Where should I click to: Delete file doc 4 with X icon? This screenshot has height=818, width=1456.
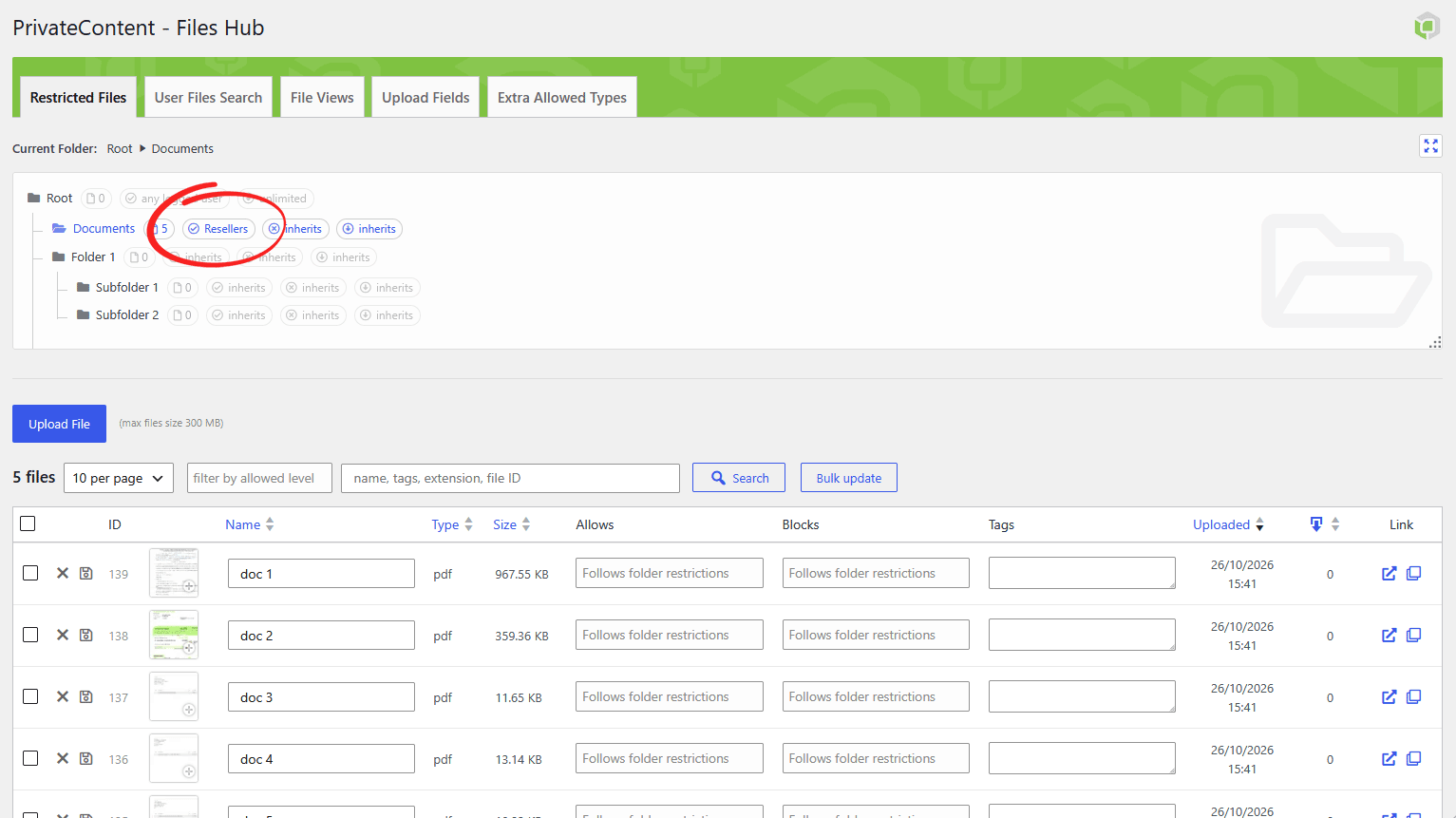pos(63,758)
